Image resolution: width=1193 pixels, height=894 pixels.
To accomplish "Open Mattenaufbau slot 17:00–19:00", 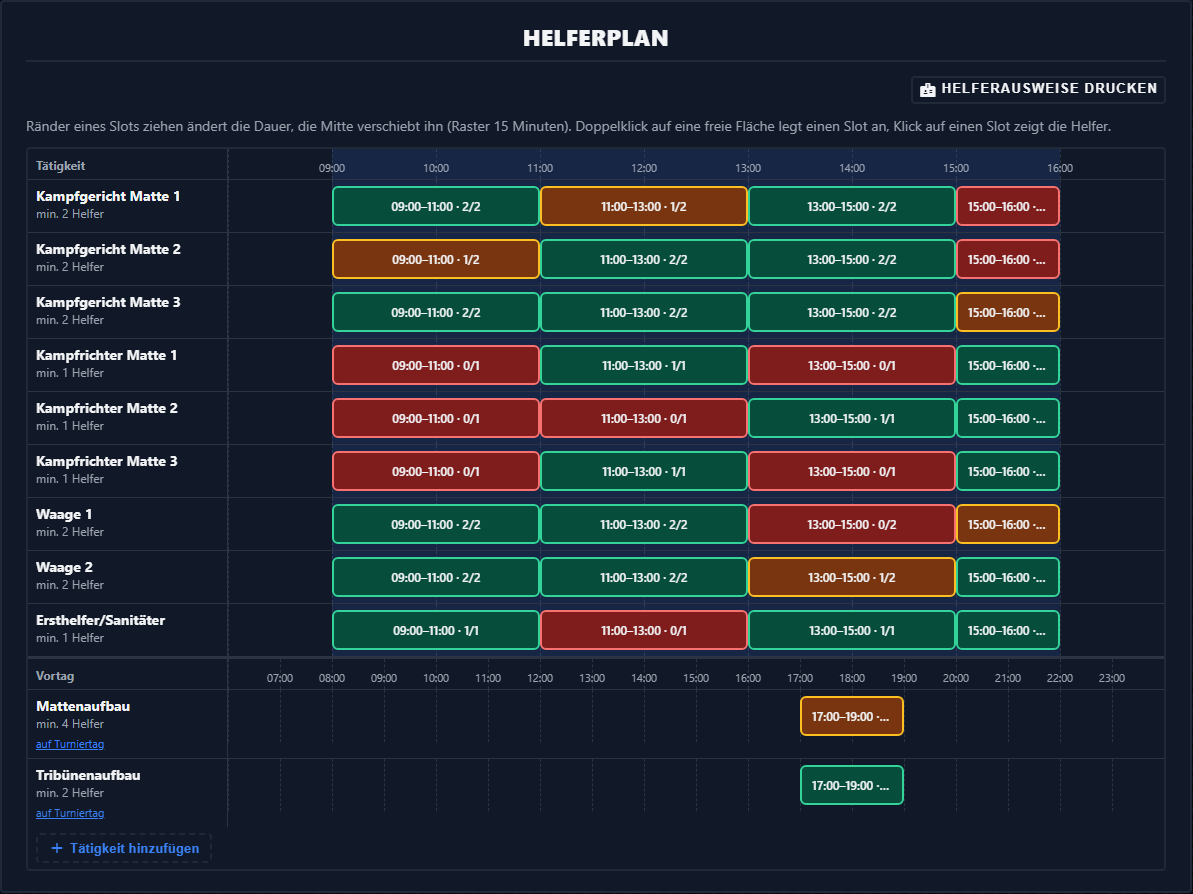I will (851, 716).
